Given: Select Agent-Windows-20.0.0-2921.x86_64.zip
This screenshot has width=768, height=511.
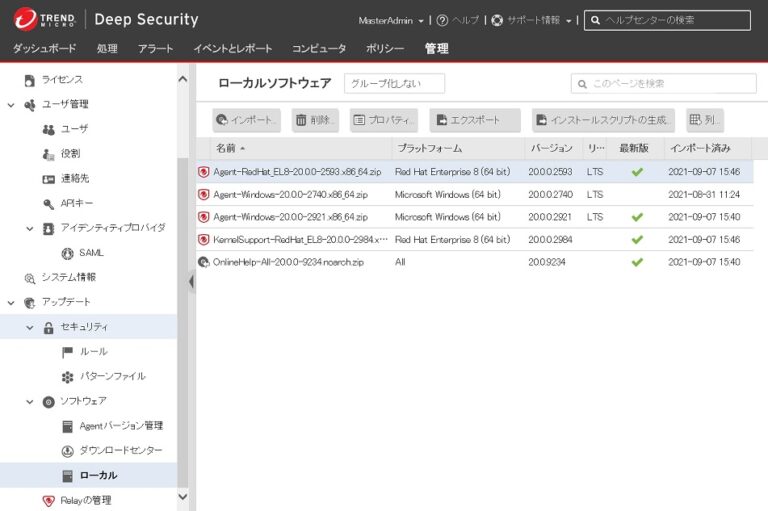Looking at the screenshot, I should click(475, 217).
